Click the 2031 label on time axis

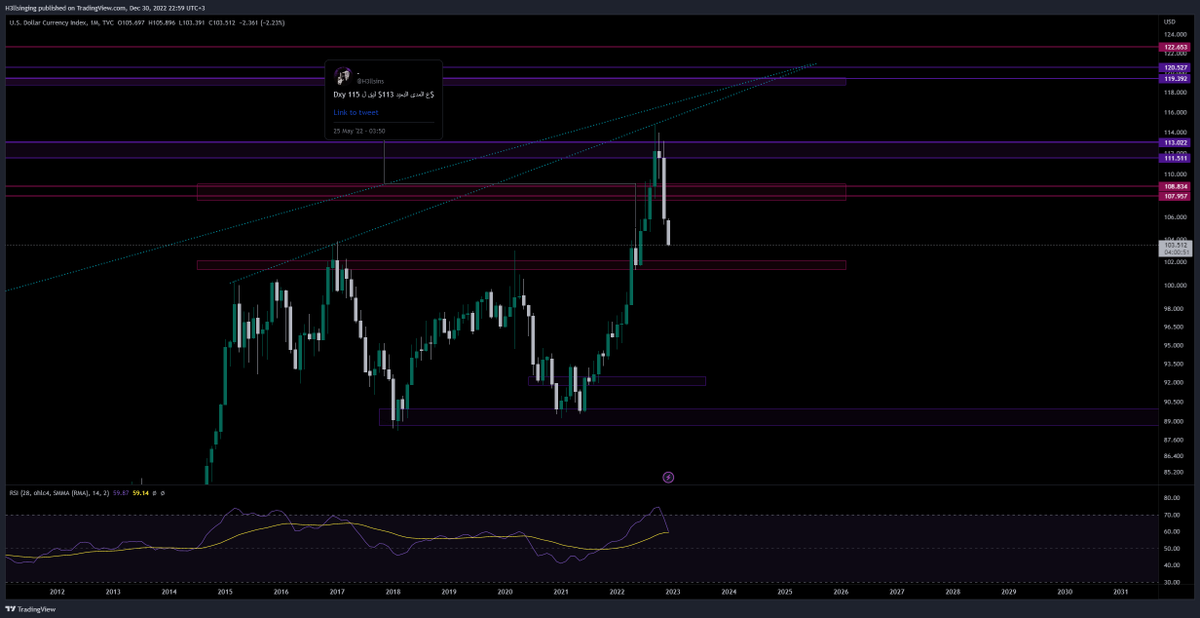pyautogui.click(x=1121, y=591)
